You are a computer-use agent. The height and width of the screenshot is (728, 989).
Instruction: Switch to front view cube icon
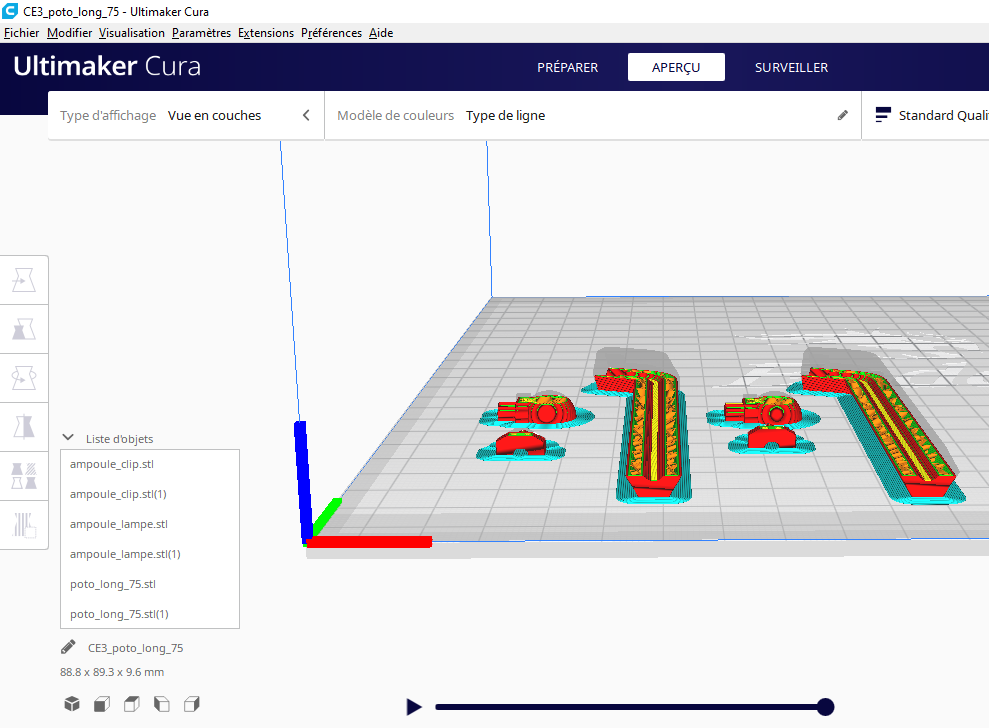coord(102,704)
